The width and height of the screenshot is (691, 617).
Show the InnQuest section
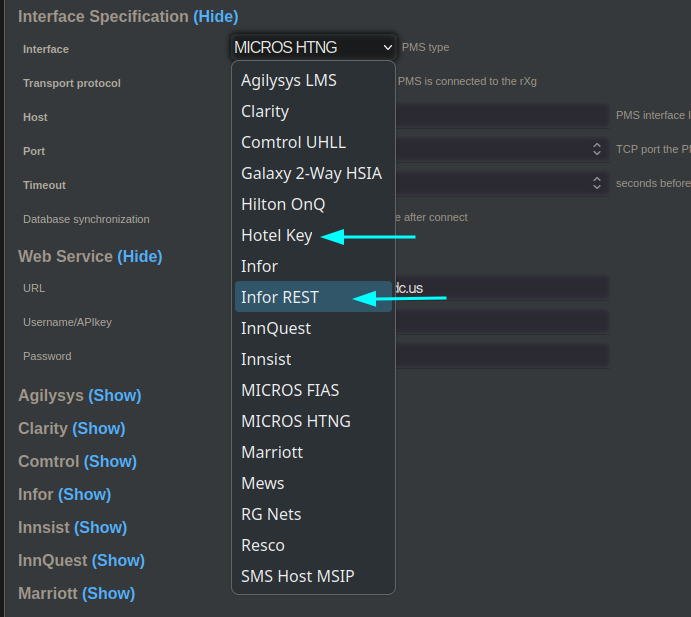[x=118, y=561]
